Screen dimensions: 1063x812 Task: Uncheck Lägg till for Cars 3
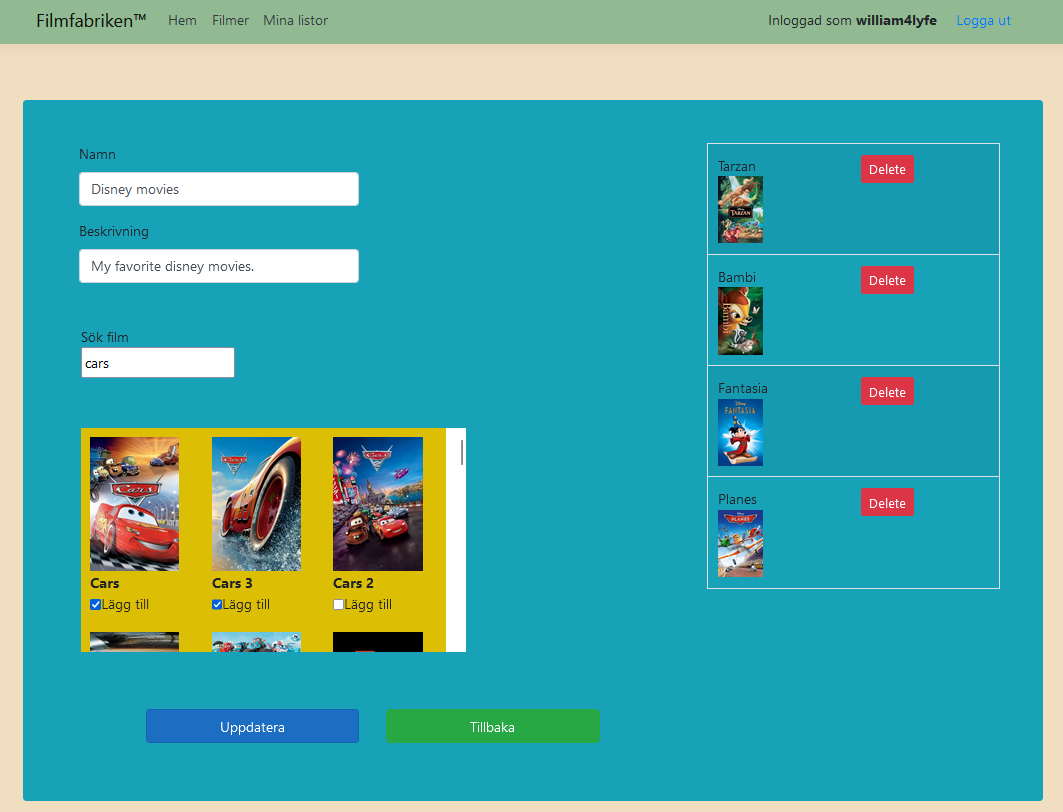pyautogui.click(x=217, y=605)
